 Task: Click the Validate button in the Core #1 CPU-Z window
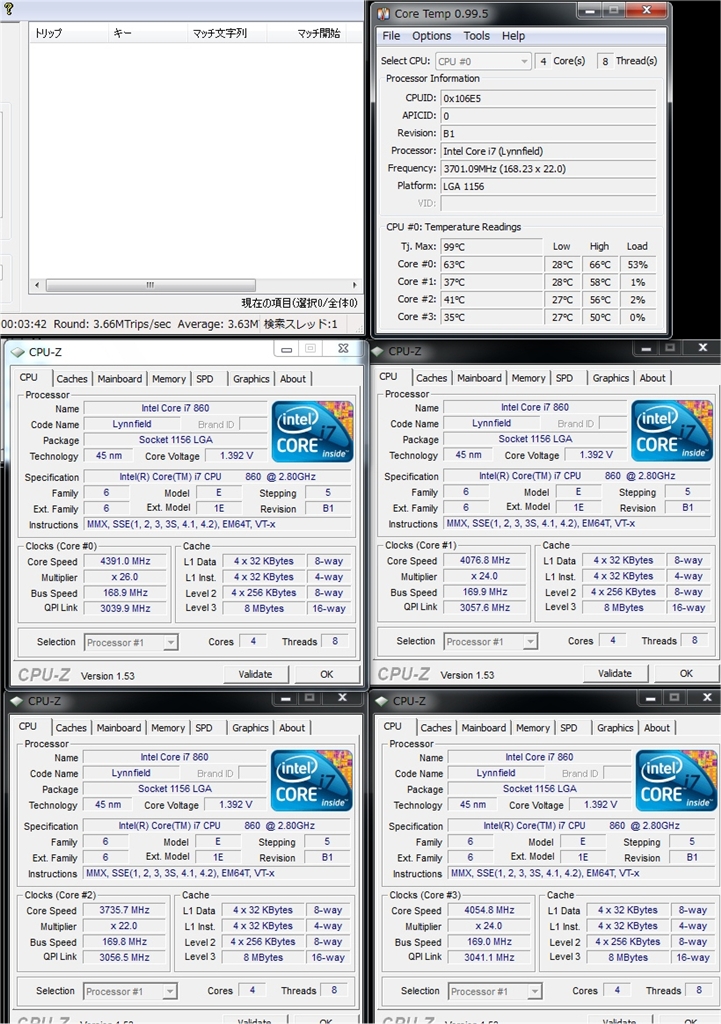(615, 673)
